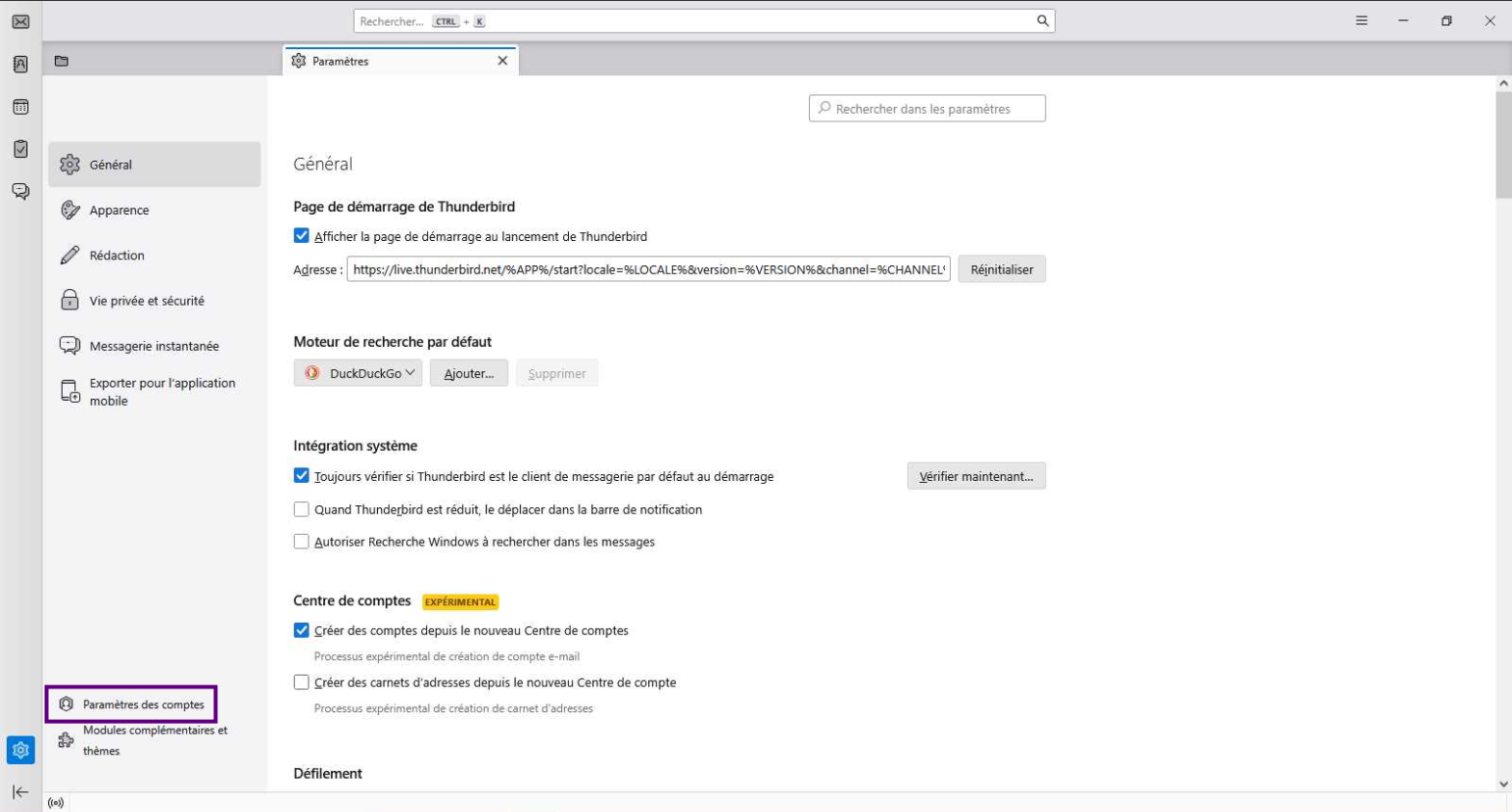Click the Messagerie instantanée chat icon

70,346
